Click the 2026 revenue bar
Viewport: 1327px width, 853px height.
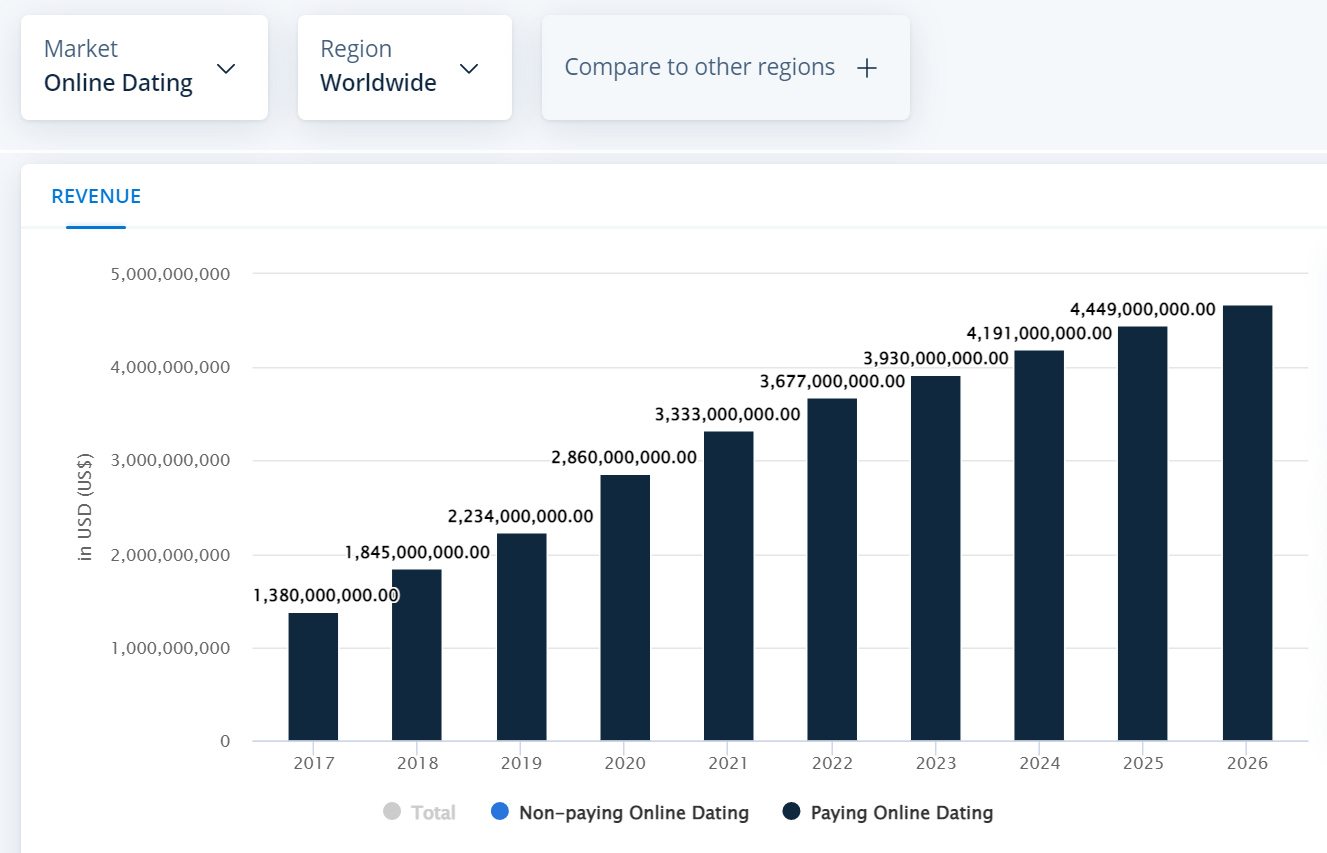click(1246, 520)
